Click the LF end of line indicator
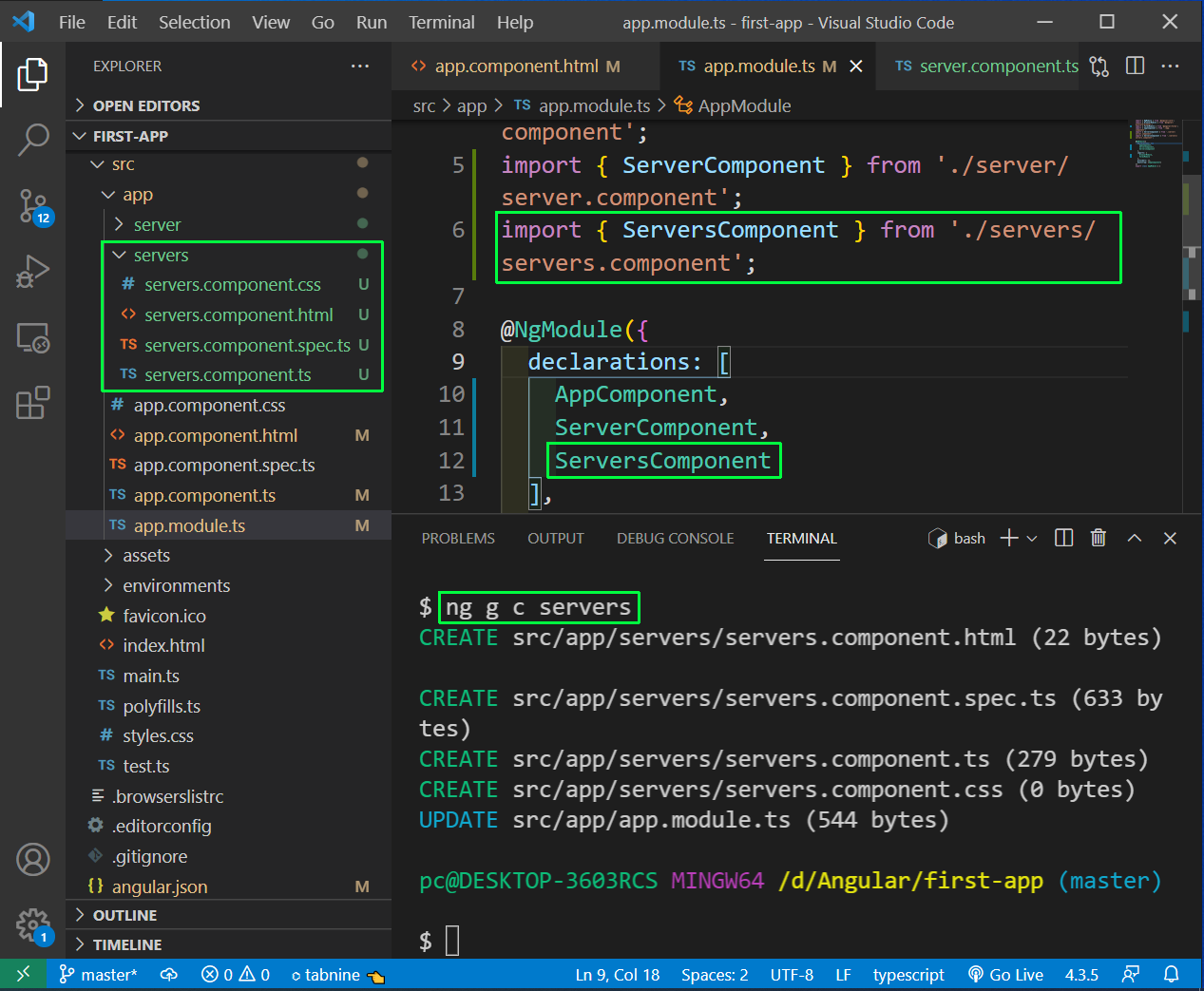Screen dimensions: 1204x991 coord(843,974)
